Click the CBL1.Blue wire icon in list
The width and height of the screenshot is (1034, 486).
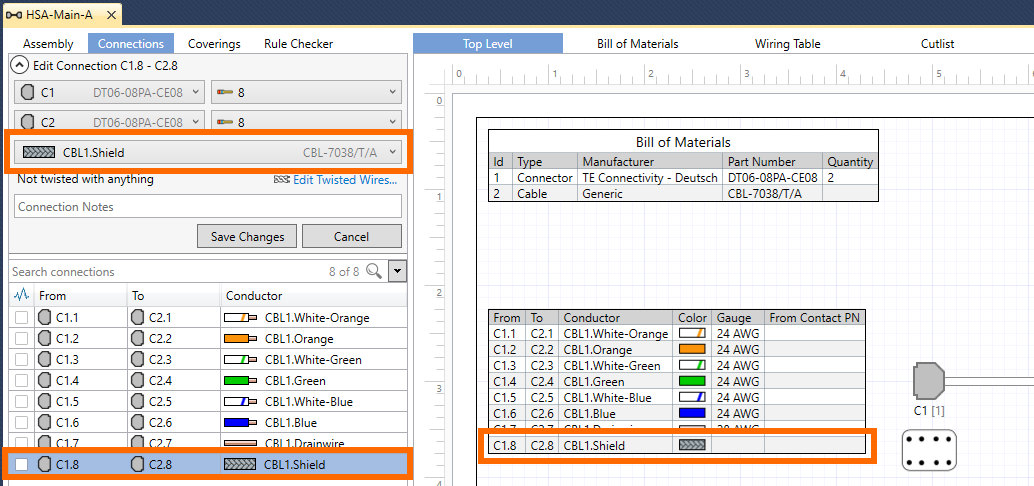pos(241,423)
